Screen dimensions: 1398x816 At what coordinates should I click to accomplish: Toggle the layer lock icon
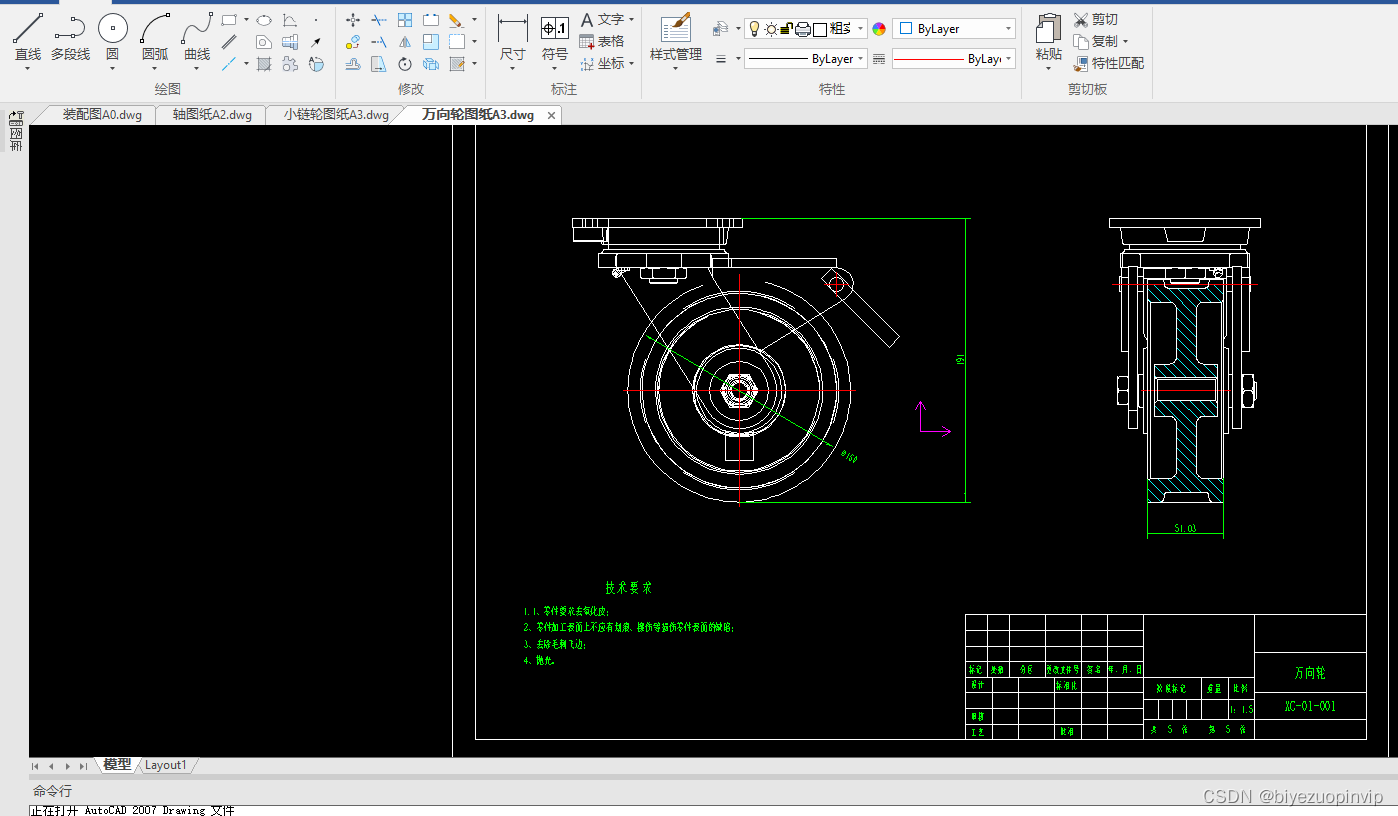click(x=787, y=29)
